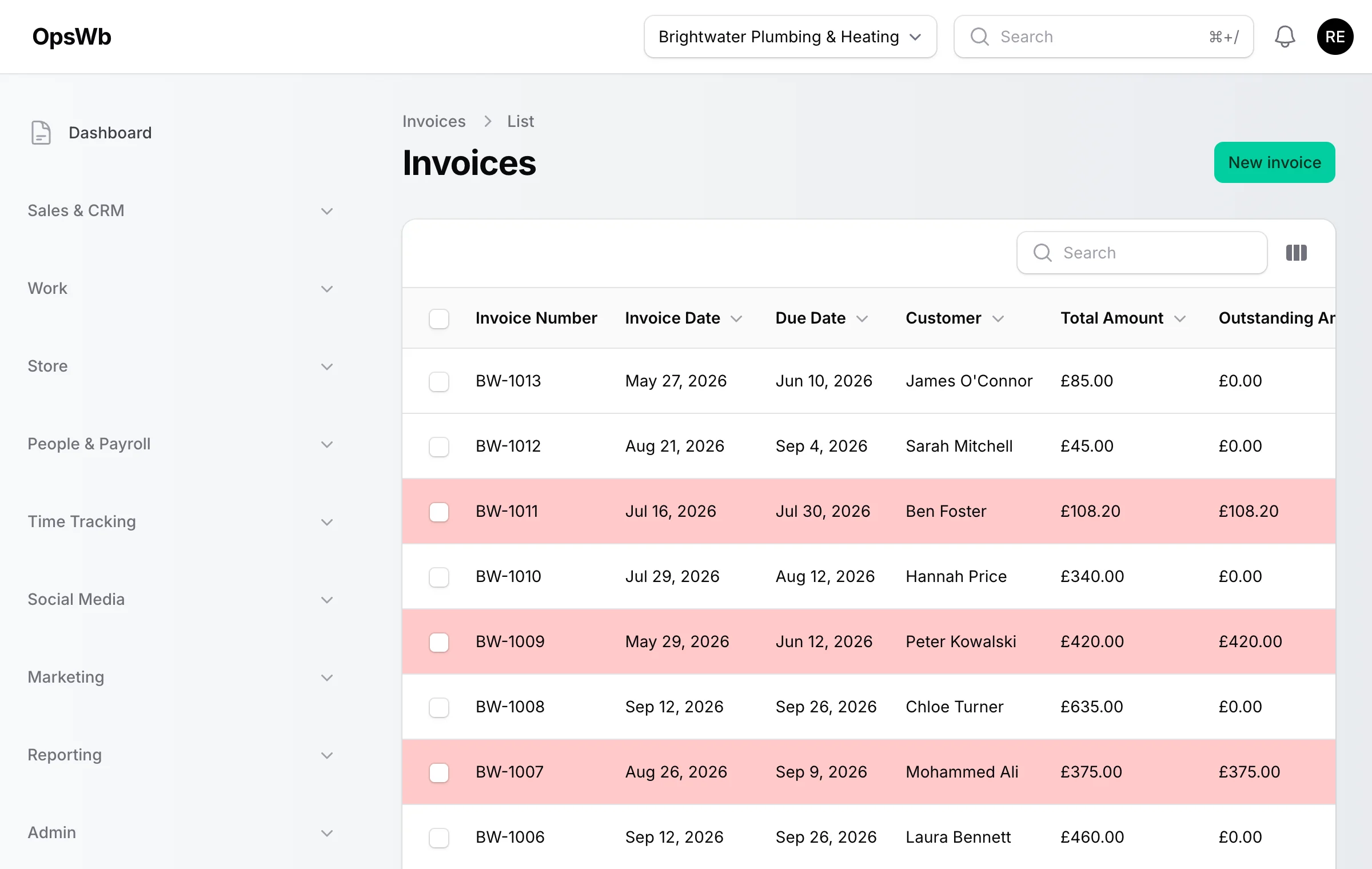Click customer Laura Bennett
The image size is (1372, 869).
coord(958,837)
